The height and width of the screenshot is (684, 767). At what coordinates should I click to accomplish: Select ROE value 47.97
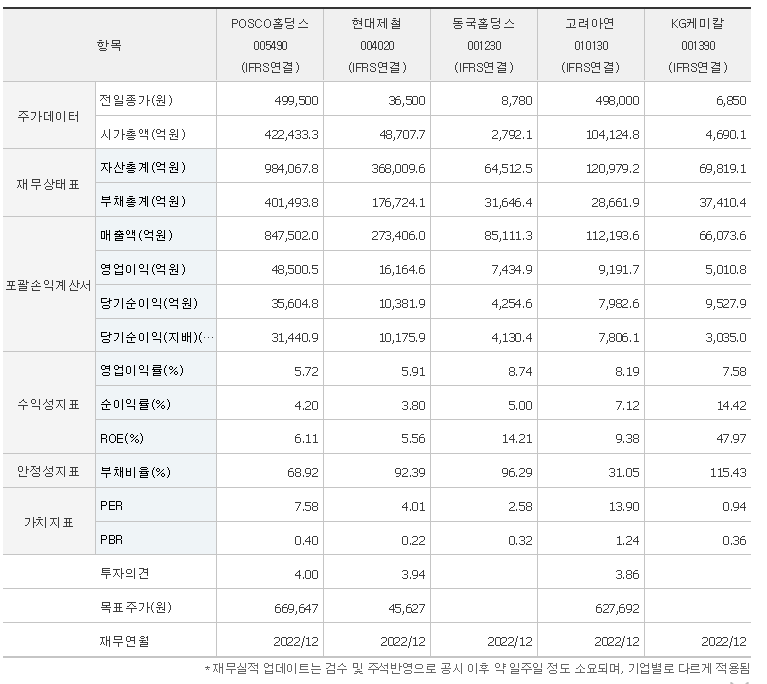pyautogui.click(x=732, y=439)
